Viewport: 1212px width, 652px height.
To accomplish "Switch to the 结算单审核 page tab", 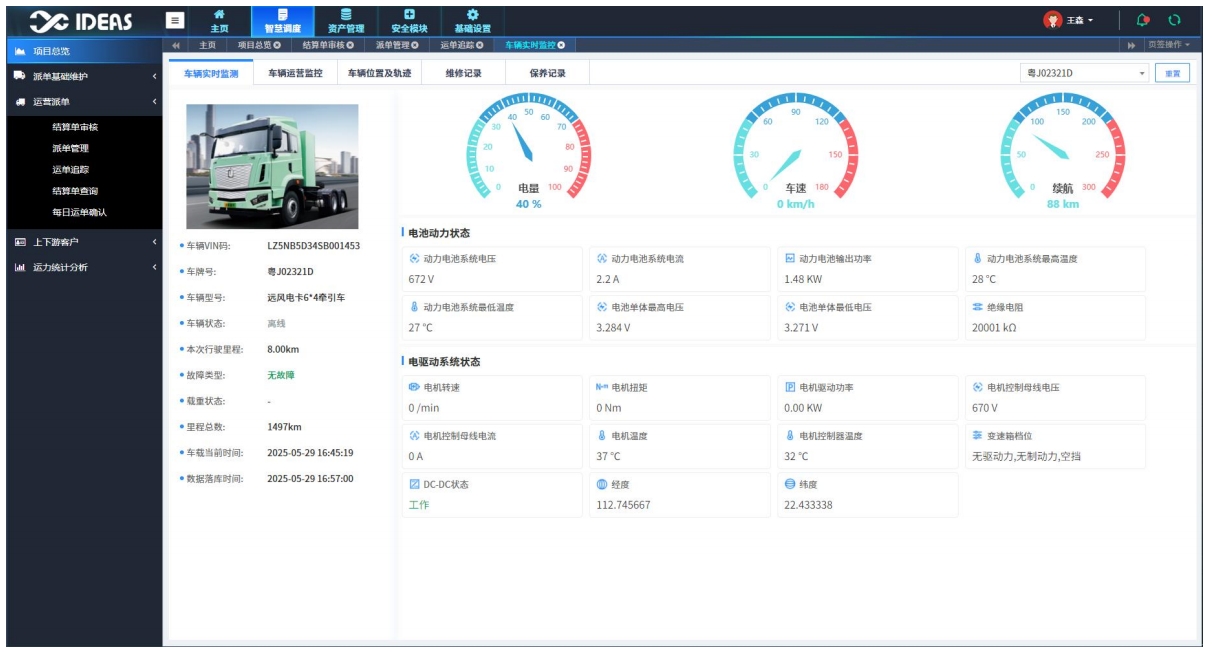I will 329,46.
